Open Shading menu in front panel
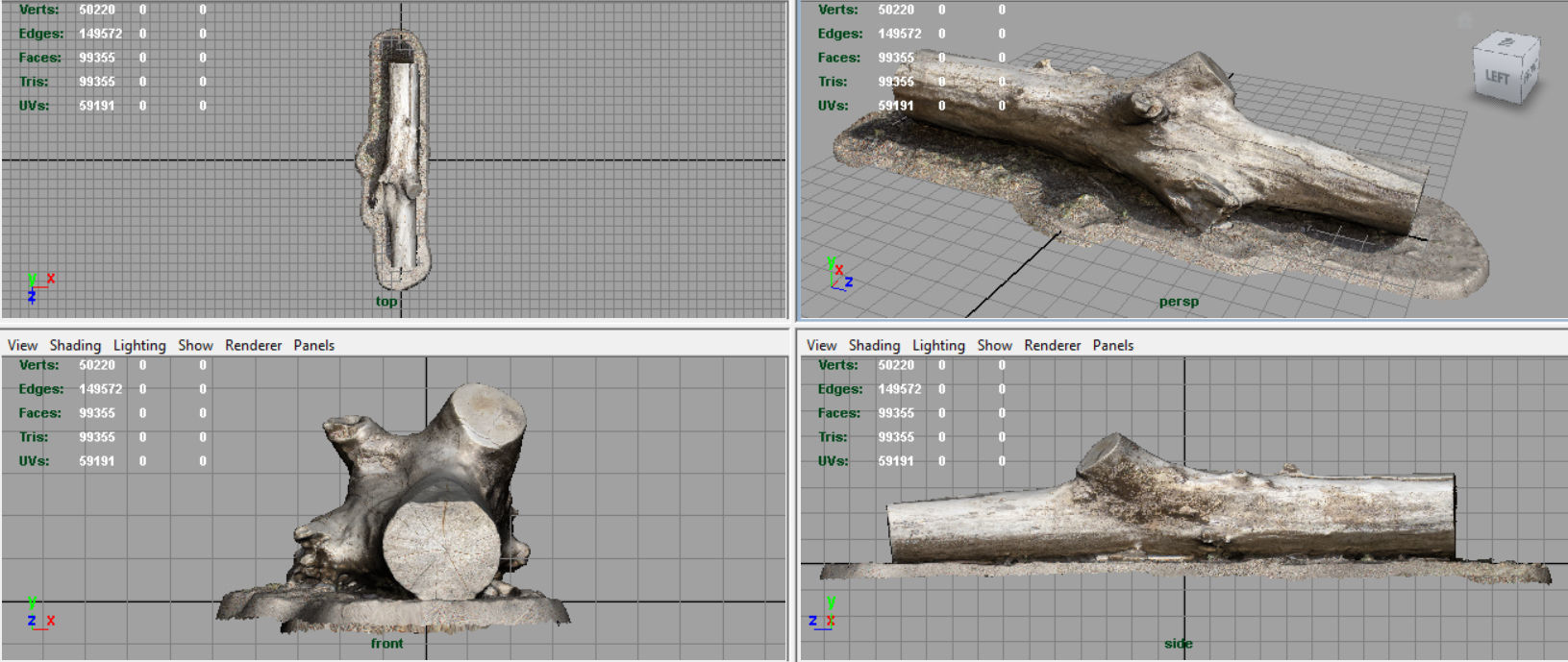 pos(75,345)
